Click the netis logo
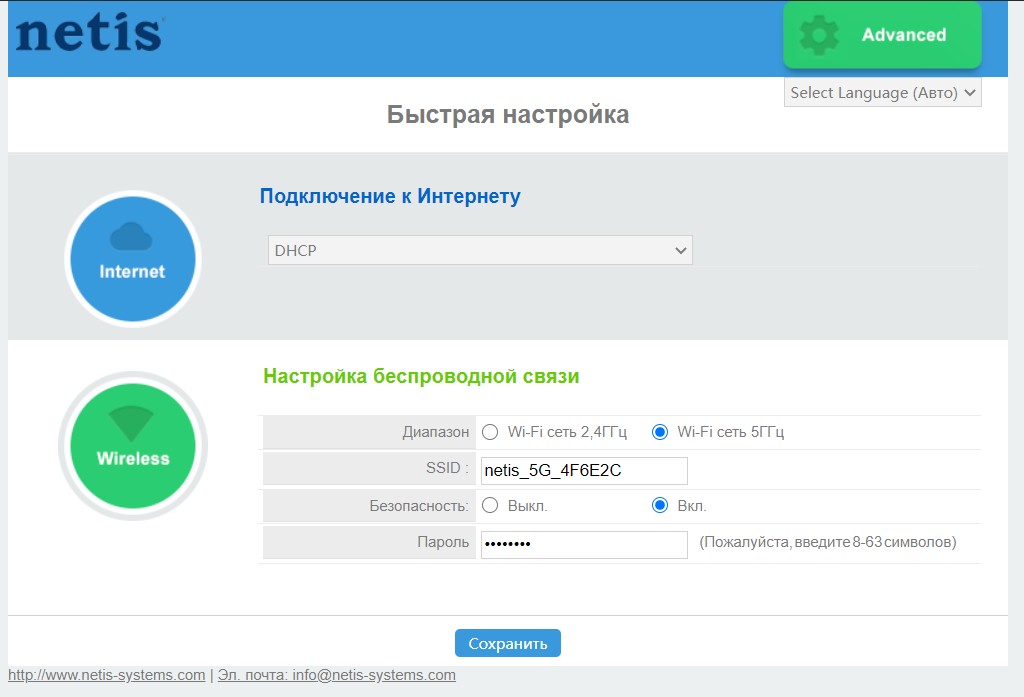Image resolution: width=1024 pixels, height=697 pixels. coord(88,33)
